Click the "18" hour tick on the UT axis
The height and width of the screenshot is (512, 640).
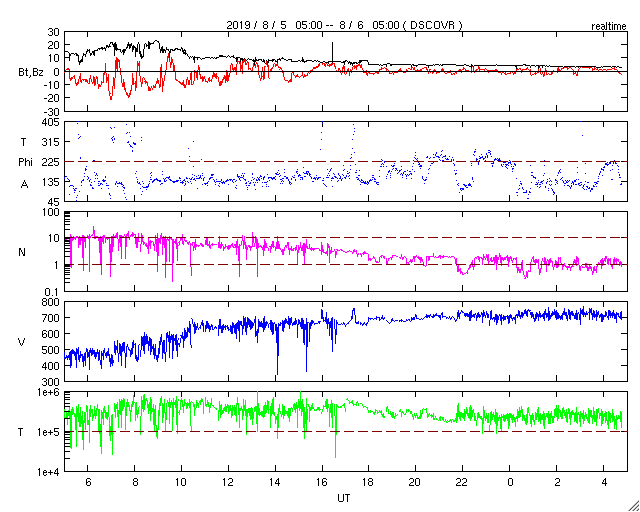click(x=369, y=482)
